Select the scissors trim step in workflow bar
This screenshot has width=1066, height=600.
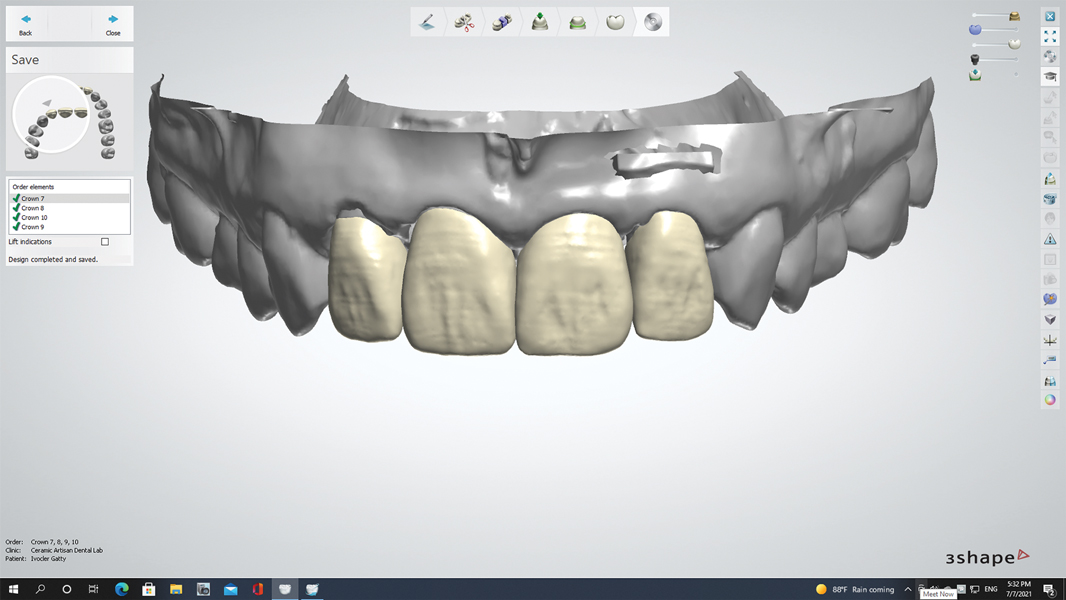(464, 21)
